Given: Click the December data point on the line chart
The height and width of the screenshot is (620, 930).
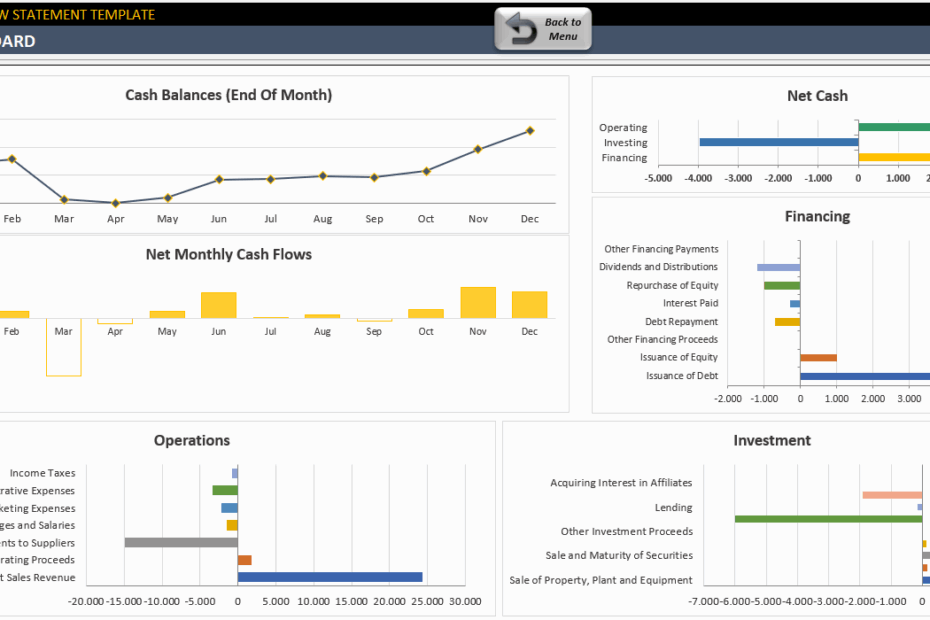Looking at the screenshot, I should [530, 130].
